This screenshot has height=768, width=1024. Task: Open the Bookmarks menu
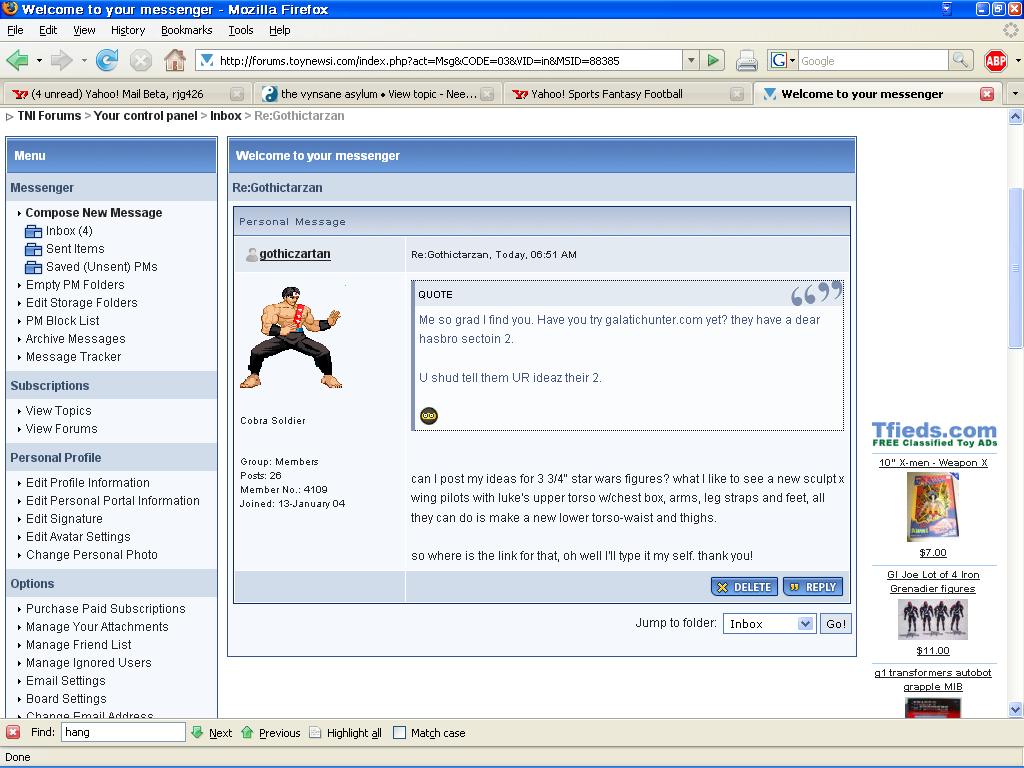186,30
